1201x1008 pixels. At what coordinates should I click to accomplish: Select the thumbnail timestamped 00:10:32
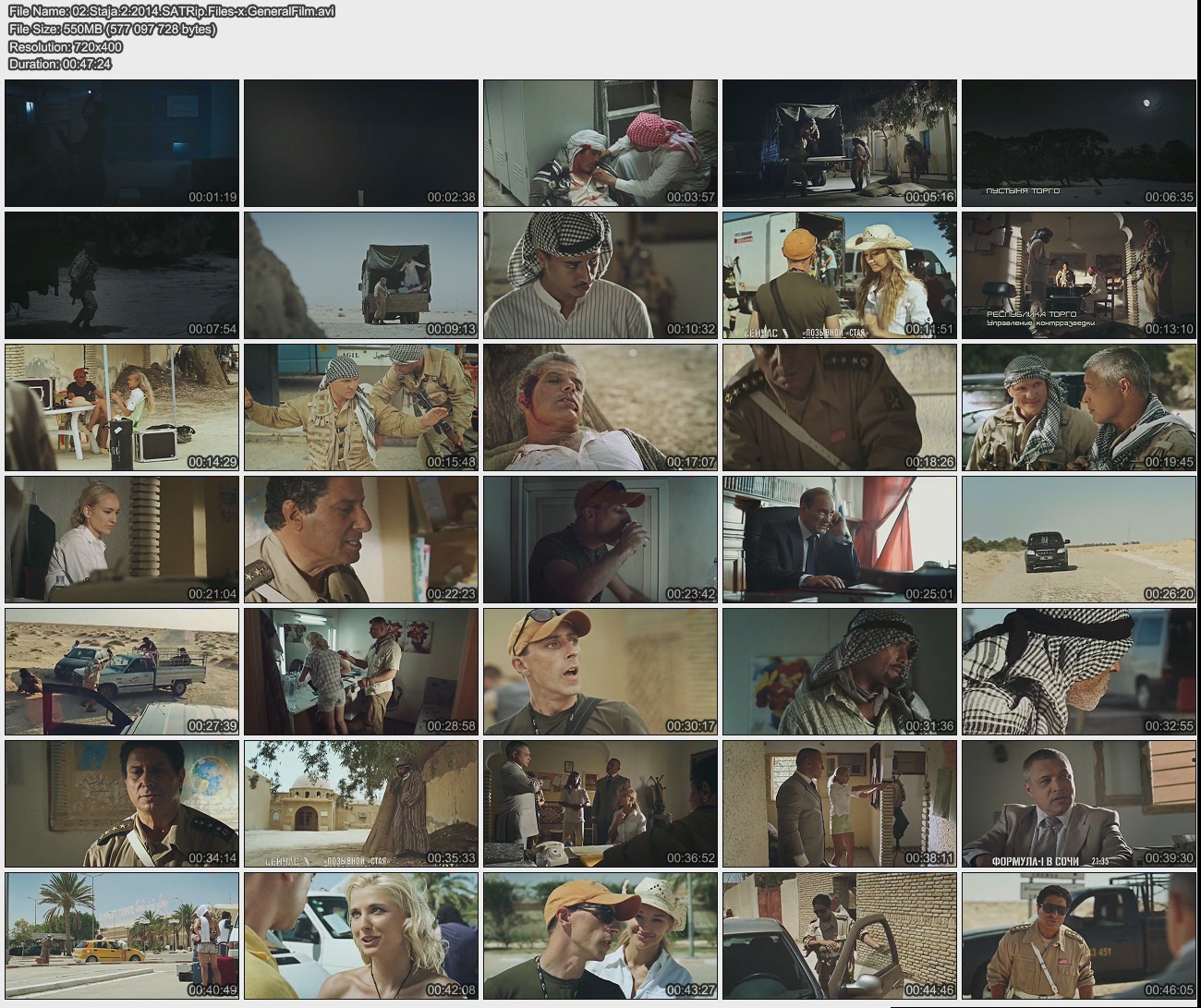600,275
